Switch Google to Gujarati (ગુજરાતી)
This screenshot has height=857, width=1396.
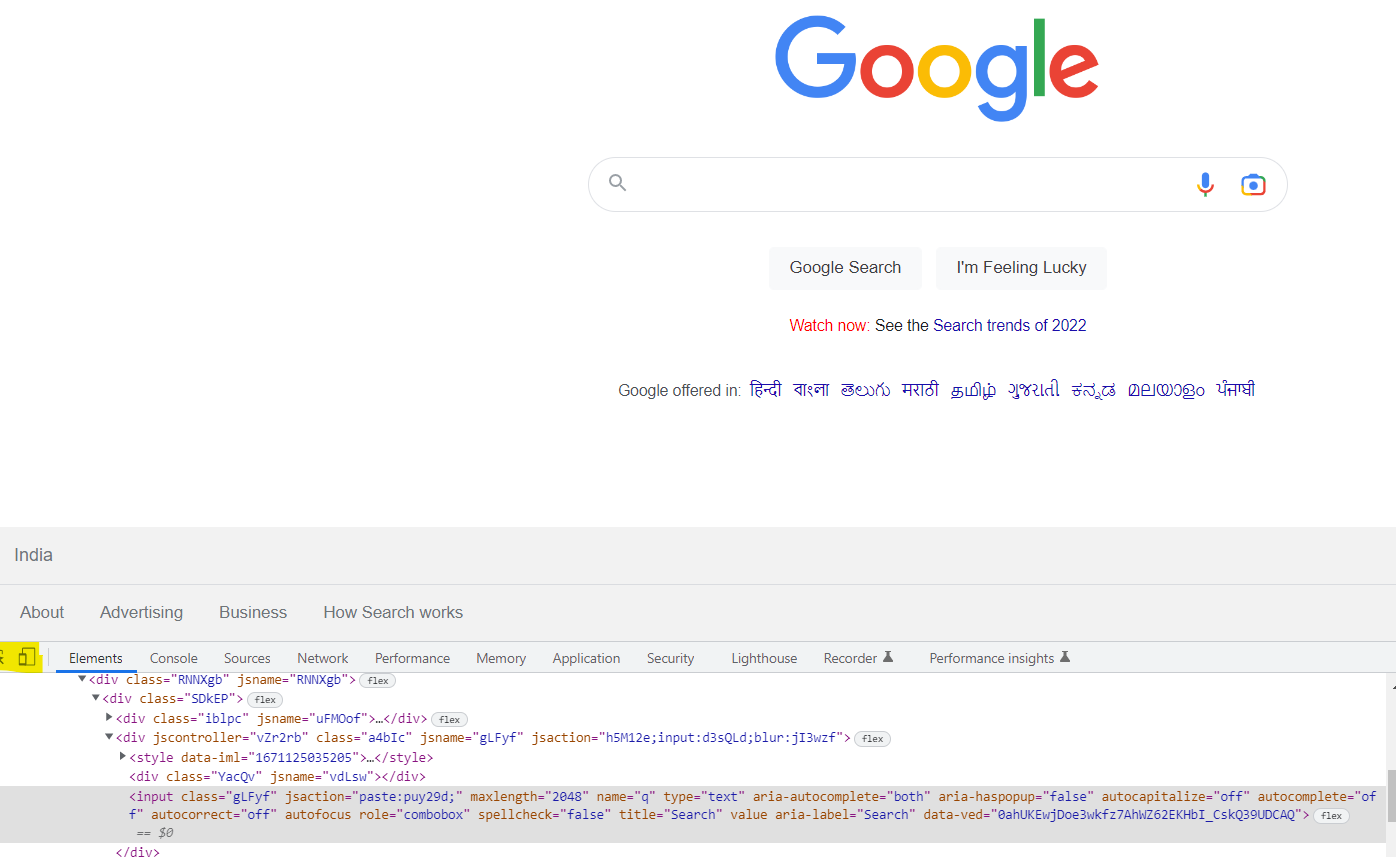click(1033, 390)
